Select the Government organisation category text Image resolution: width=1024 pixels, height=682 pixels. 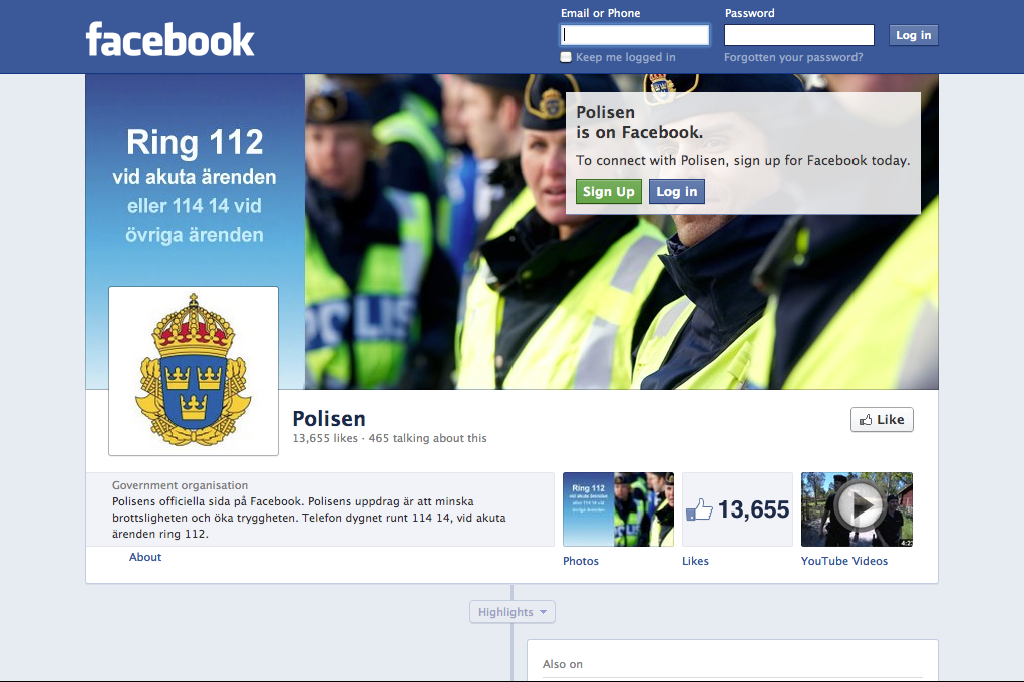180,485
